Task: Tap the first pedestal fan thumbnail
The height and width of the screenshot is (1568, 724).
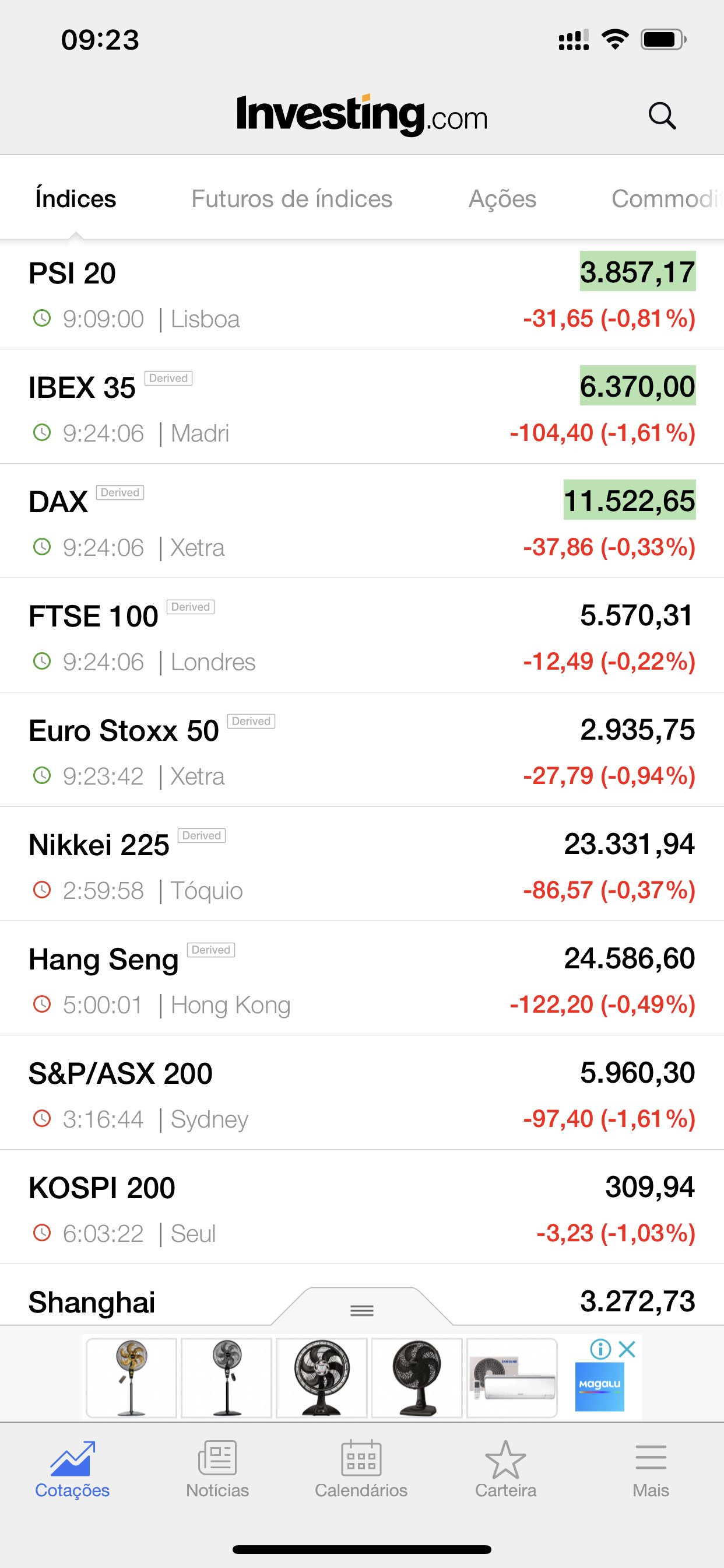Action: pyautogui.click(x=131, y=1378)
